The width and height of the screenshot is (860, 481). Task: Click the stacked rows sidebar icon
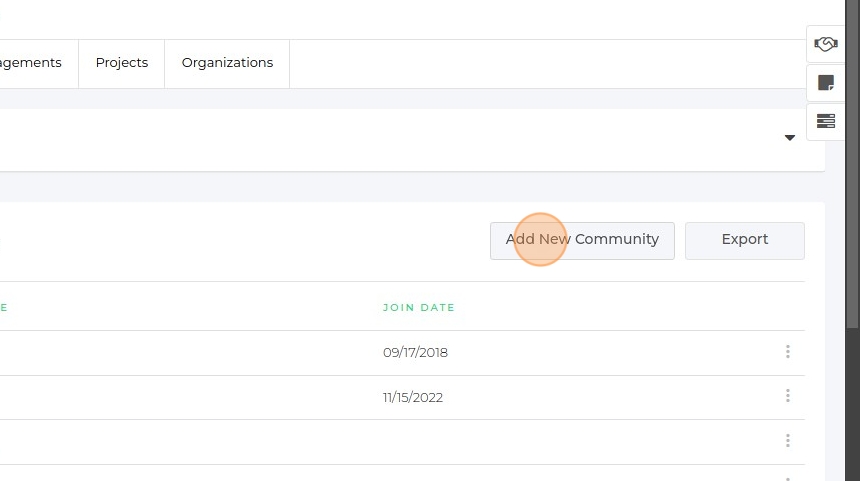point(825,121)
